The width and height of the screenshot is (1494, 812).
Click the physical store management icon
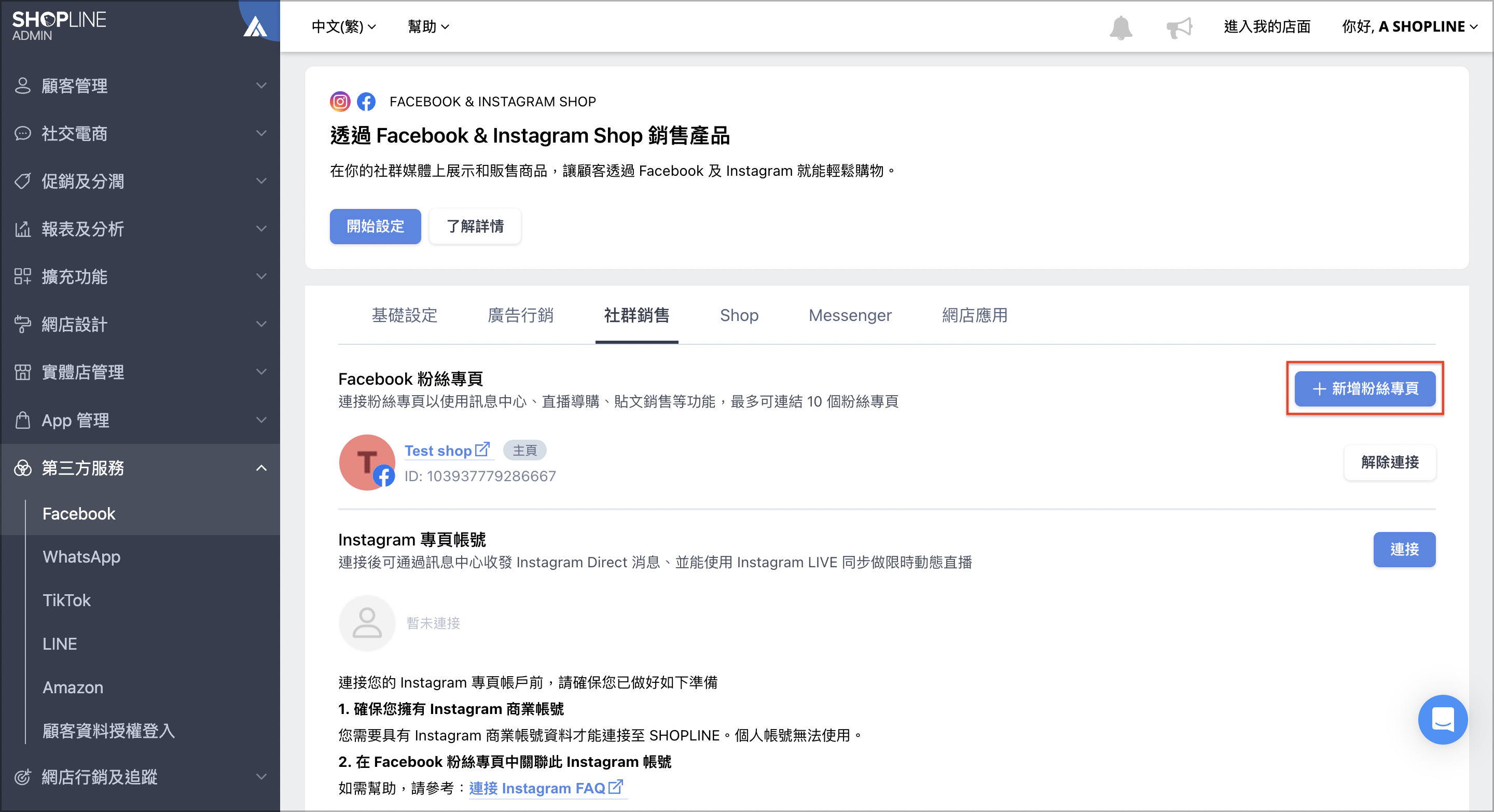point(23,372)
